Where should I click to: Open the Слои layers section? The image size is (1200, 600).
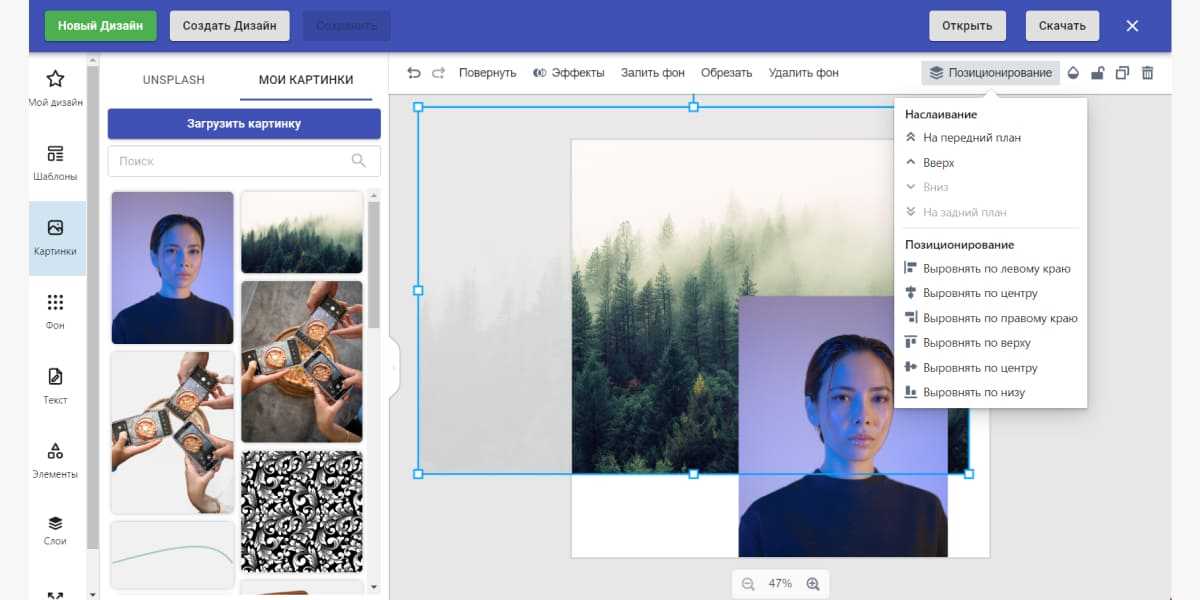click(x=55, y=531)
